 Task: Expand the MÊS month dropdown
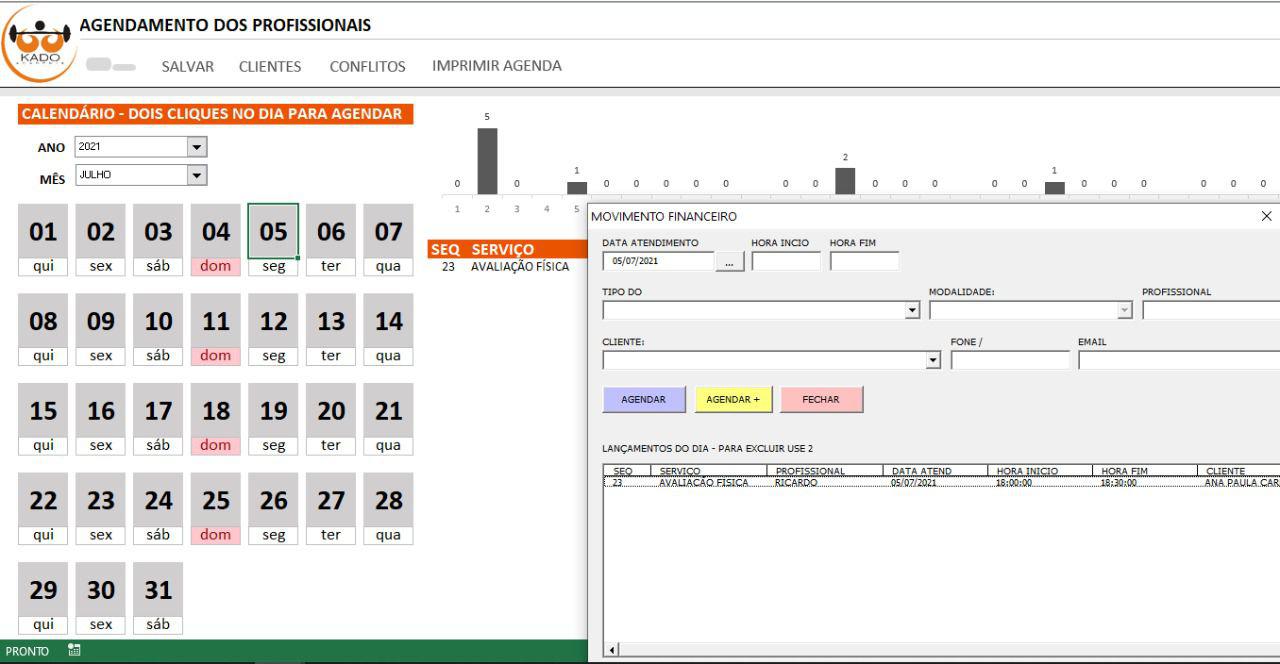pos(197,175)
